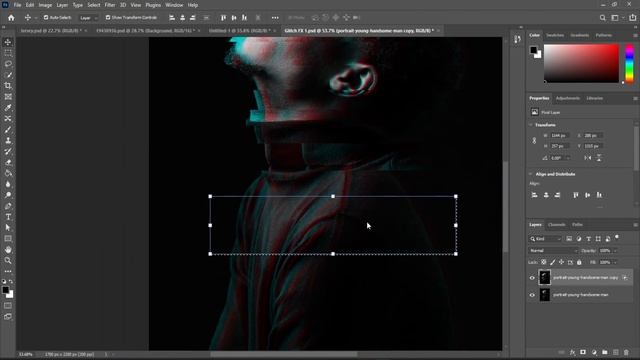The height and width of the screenshot is (360, 640).
Task: Select the Rectangular Marquee tool
Action: click(8, 53)
